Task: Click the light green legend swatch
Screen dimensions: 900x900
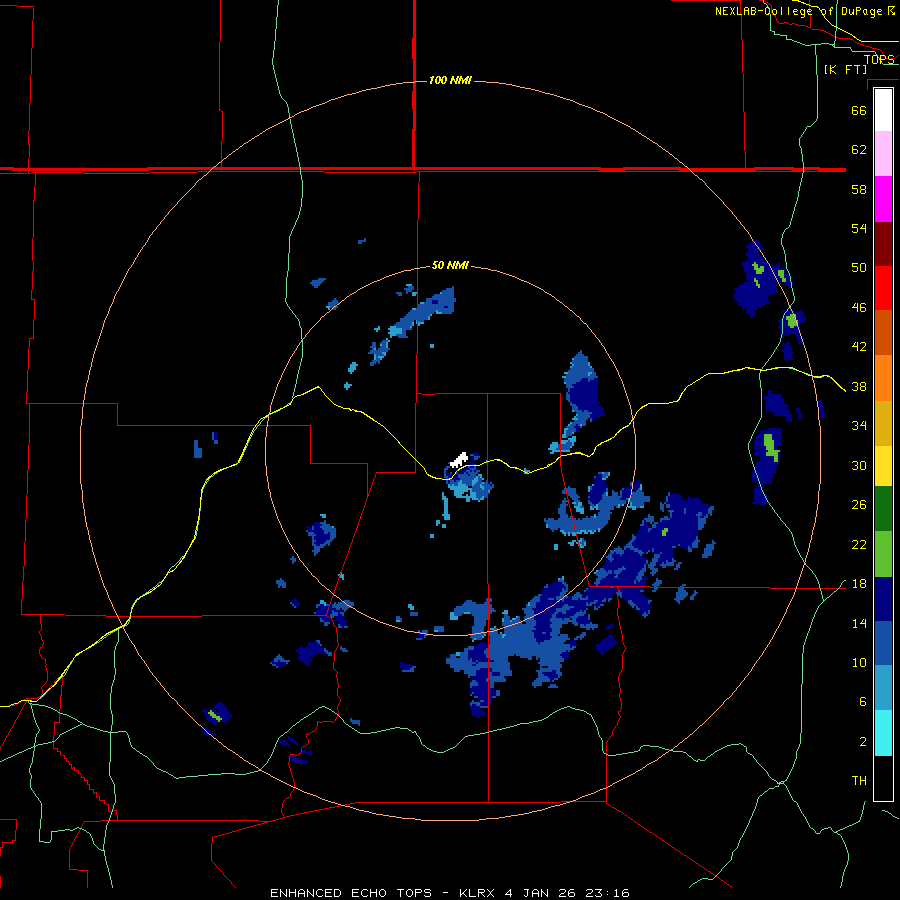Action: pos(883,554)
